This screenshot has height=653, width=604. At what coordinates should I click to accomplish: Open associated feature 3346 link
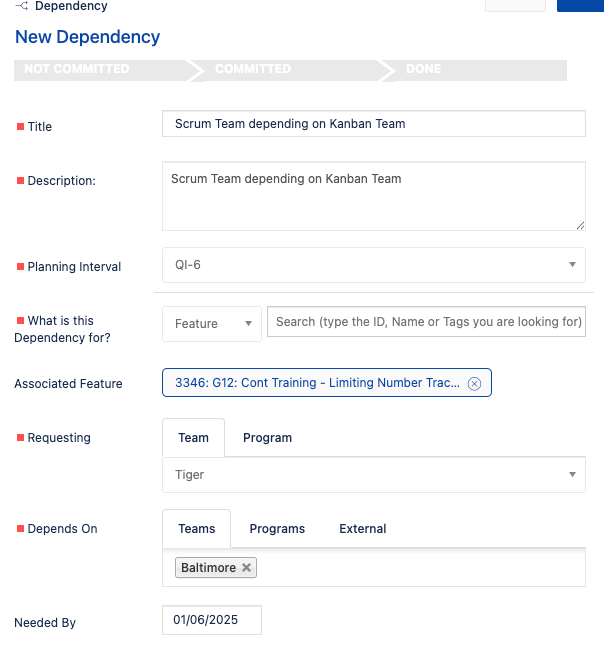coord(317,383)
